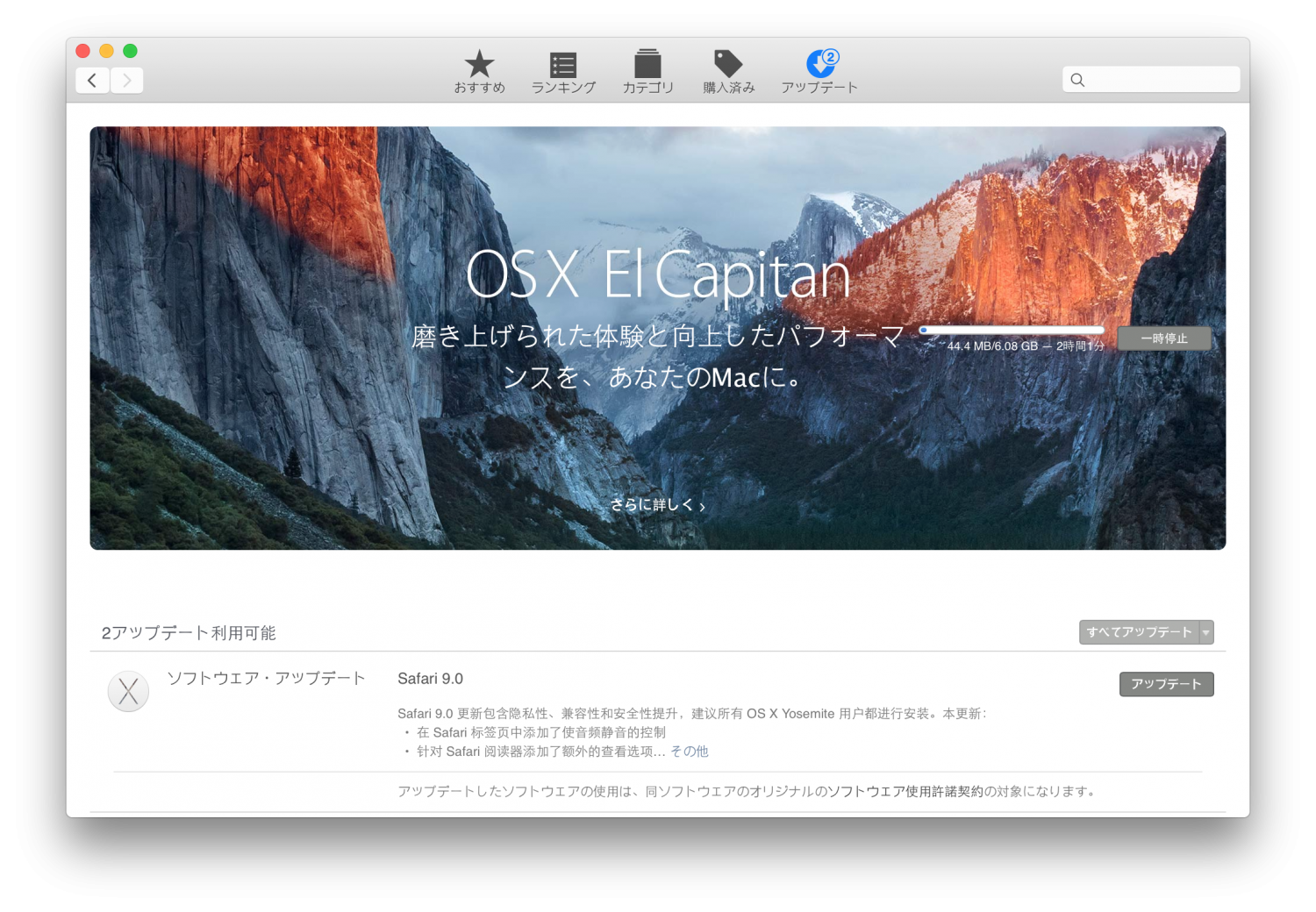Click アップデート button for Safari 9.0

click(x=1166, y=684)
